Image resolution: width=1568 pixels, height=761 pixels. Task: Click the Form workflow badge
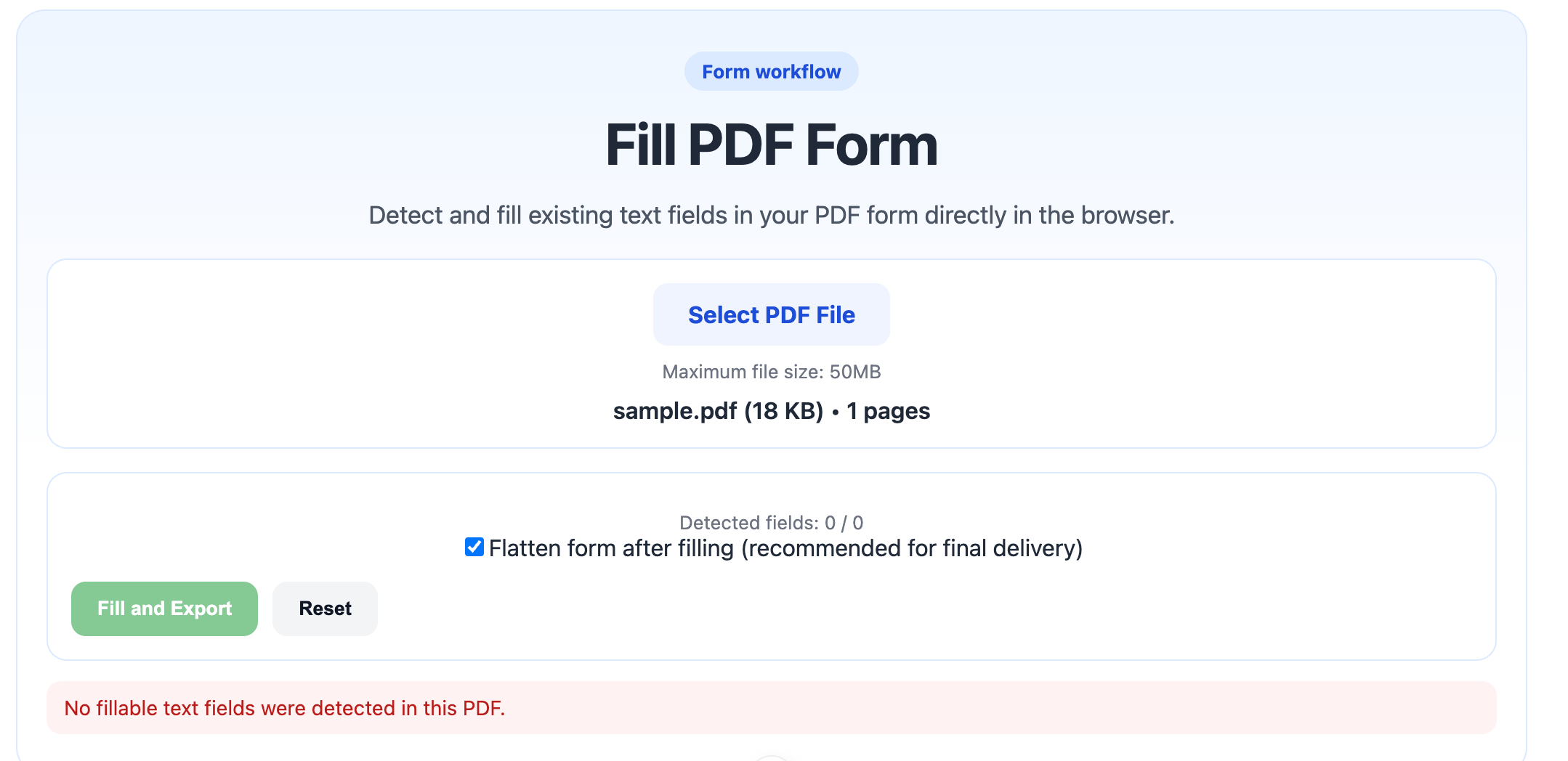770,70
